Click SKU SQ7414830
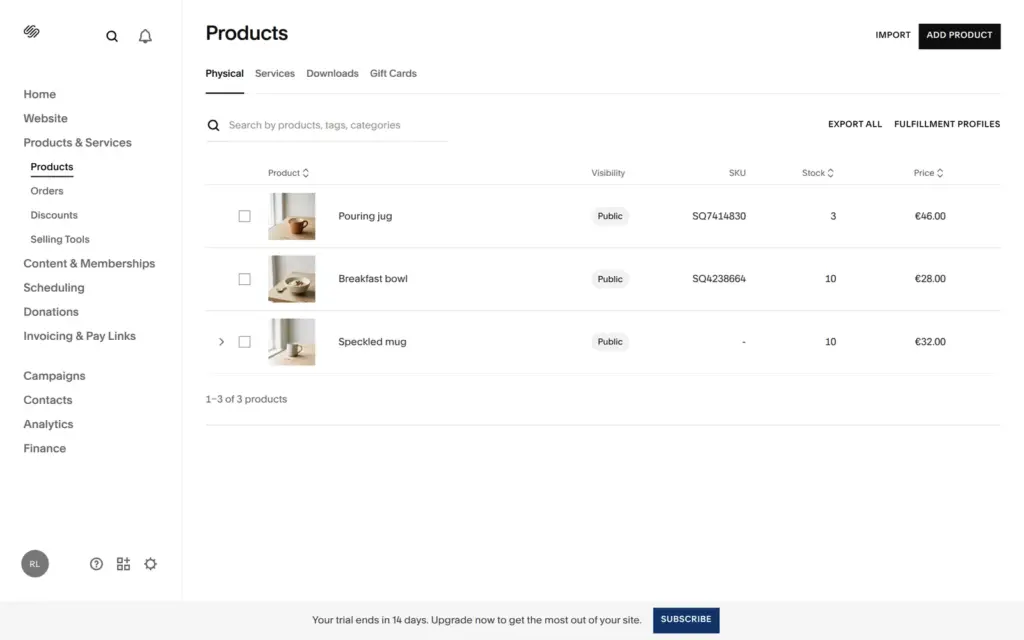This screenshot has width=1024, height=640. coord(719,216)
